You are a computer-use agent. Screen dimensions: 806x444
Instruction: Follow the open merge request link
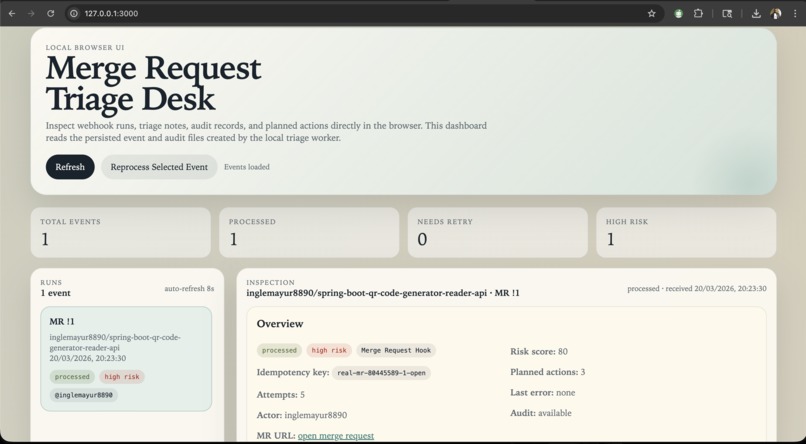[336, 436]
